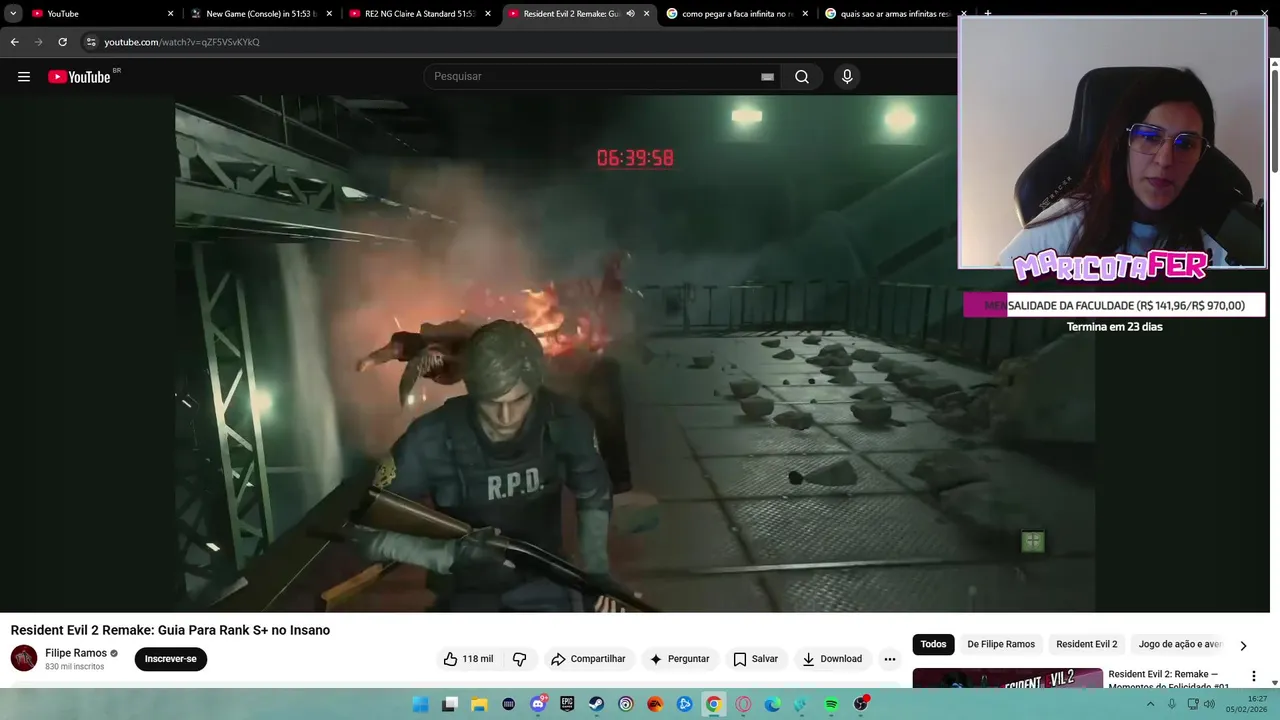Open Discord from the taskbar
This screenshot has height=720, width=1280.
538,704
